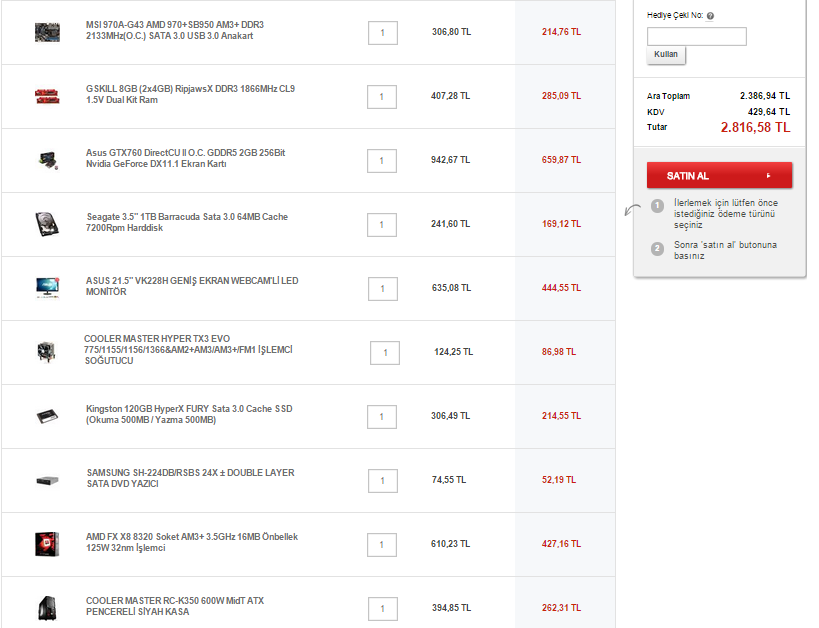Click the 407,28 TL price

click(450, 96)
